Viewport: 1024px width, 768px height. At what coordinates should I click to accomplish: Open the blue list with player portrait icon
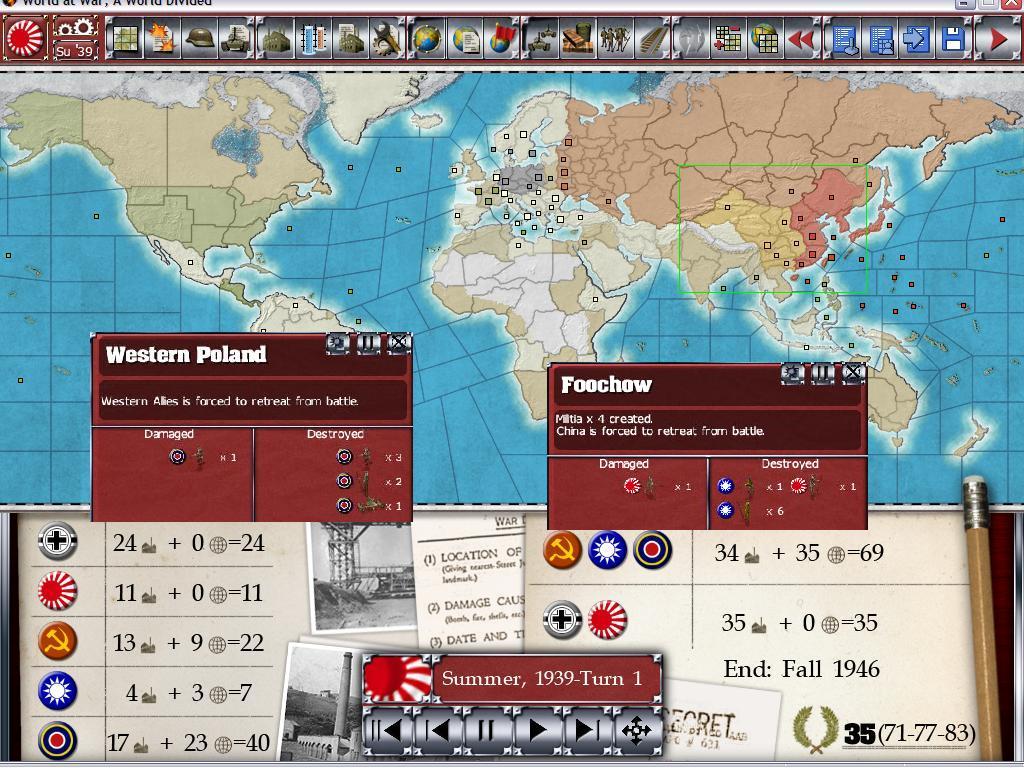tap(880, 39)
